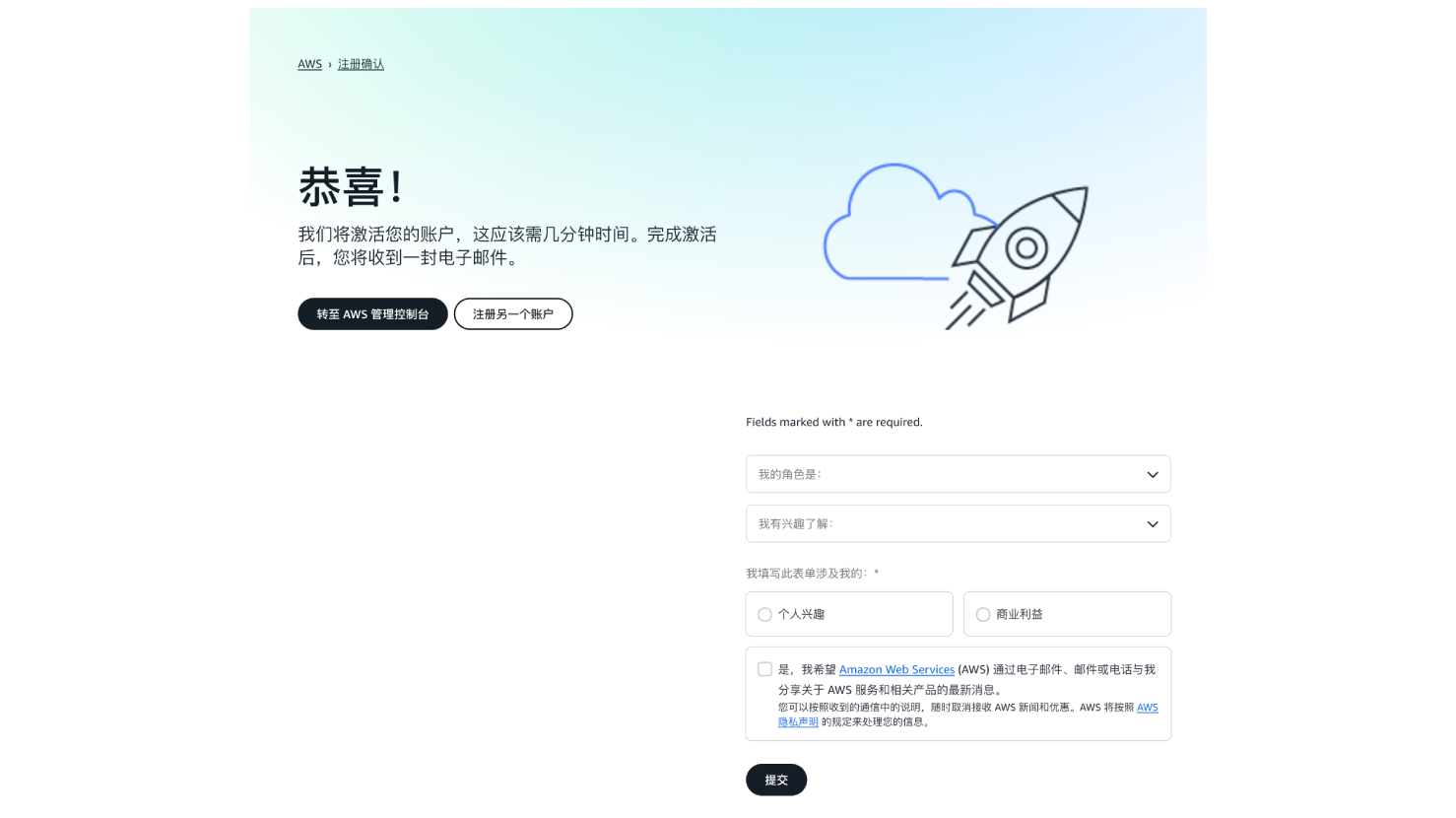Open the AWS 隐私声明 privacy link

[968, 715]
